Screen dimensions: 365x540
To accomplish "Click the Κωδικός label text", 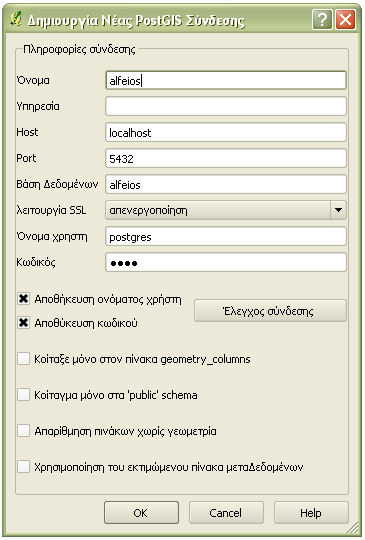I will click(x=36, y=262).
